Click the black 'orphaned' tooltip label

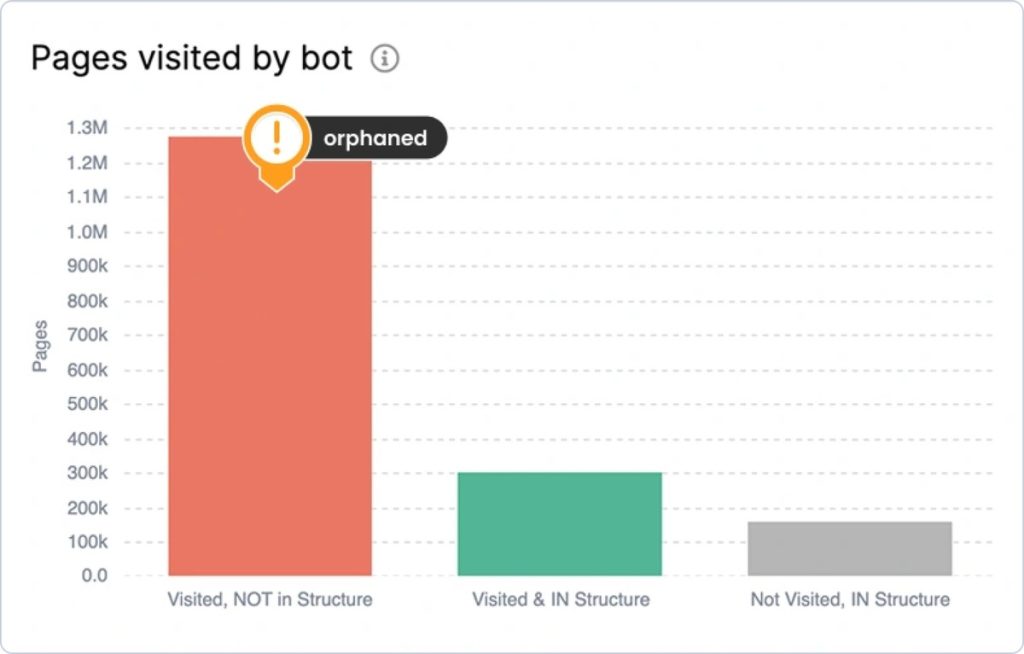pos(375,139)
